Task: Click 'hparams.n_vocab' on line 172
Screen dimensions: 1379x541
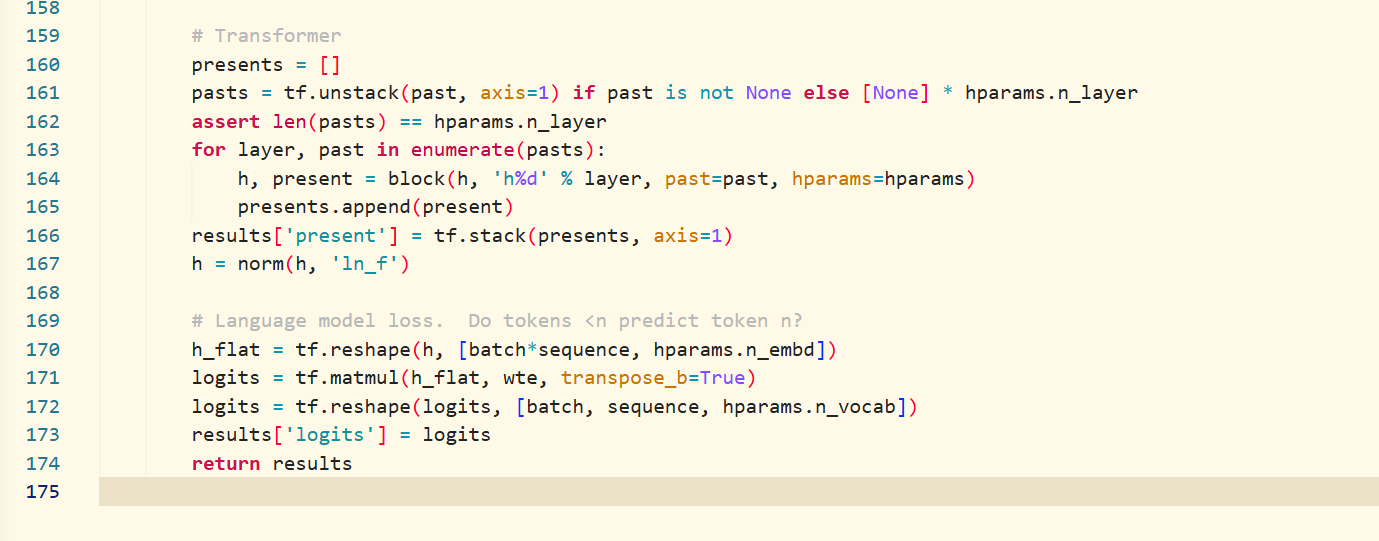Action: click(813, 407)
